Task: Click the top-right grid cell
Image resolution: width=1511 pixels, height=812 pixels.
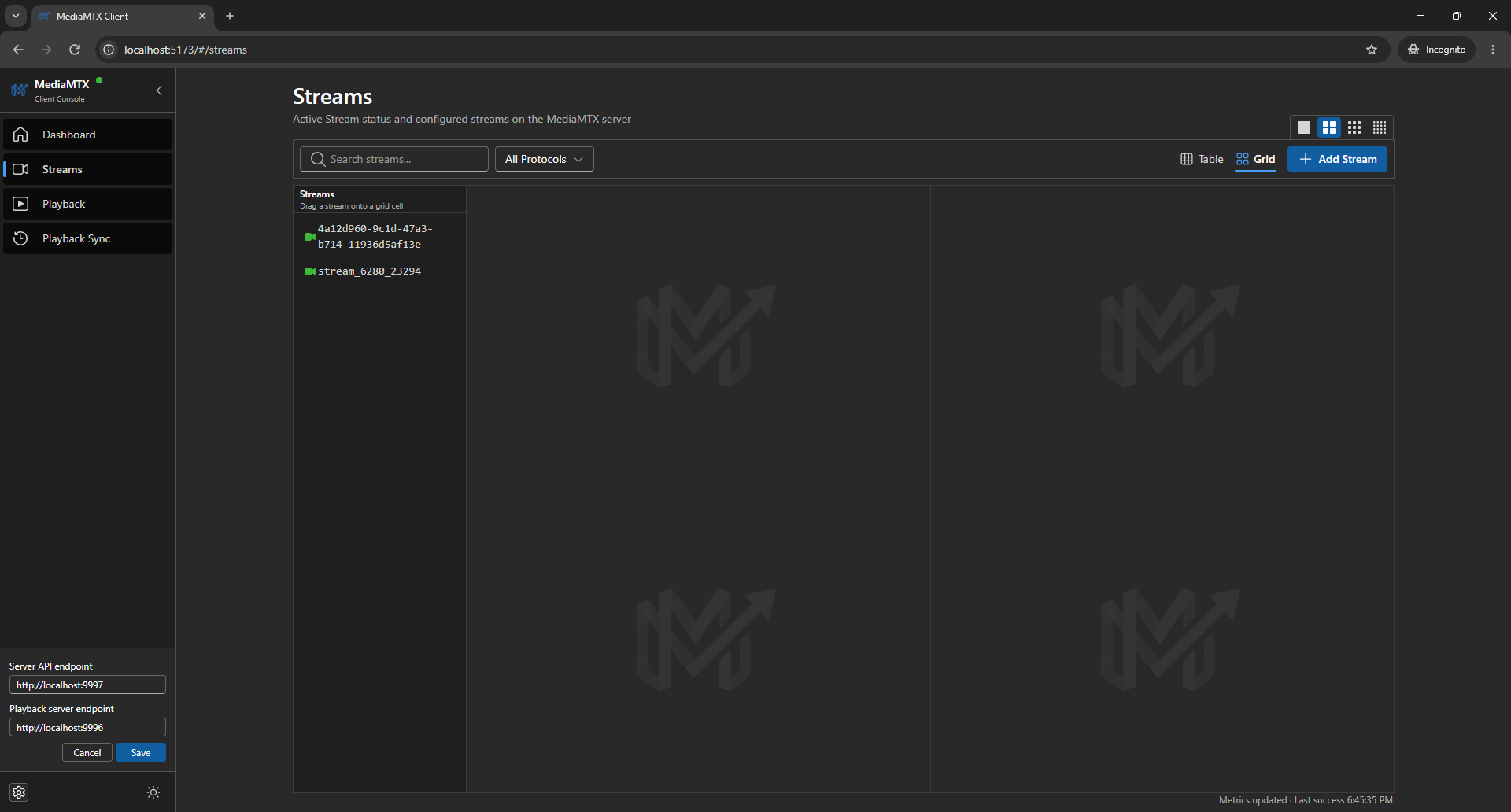Action: (1162, 337)
